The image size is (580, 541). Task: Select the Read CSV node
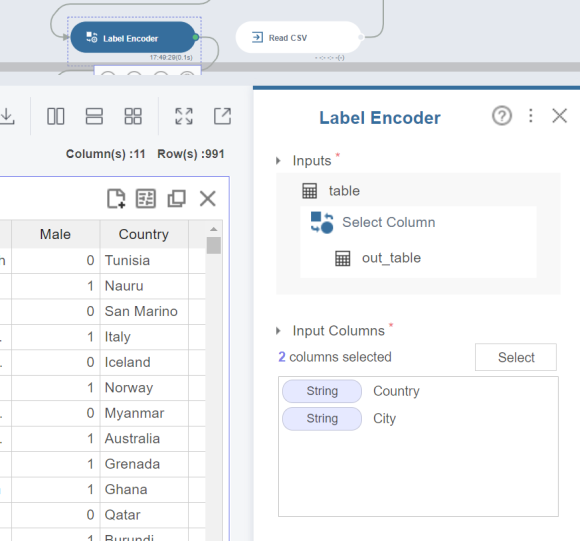click(298, 37)
